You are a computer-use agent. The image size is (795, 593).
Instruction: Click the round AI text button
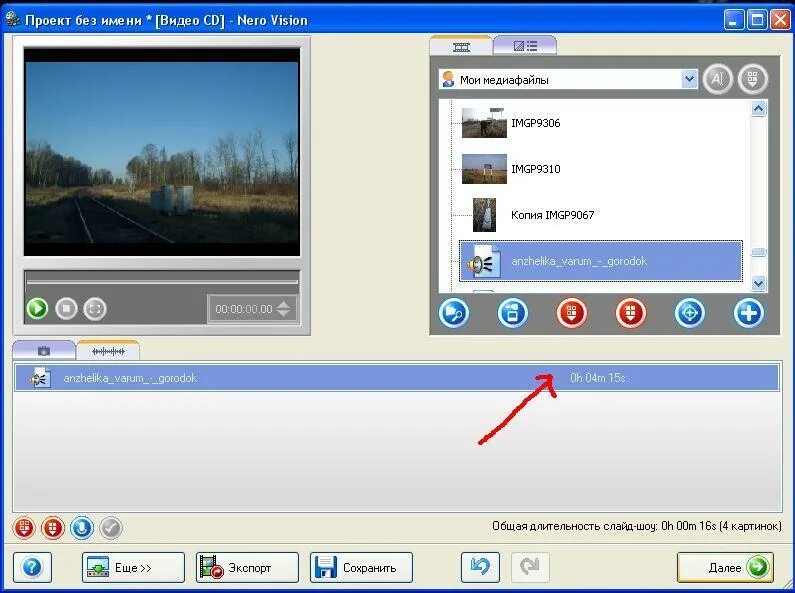coord(717,79)
